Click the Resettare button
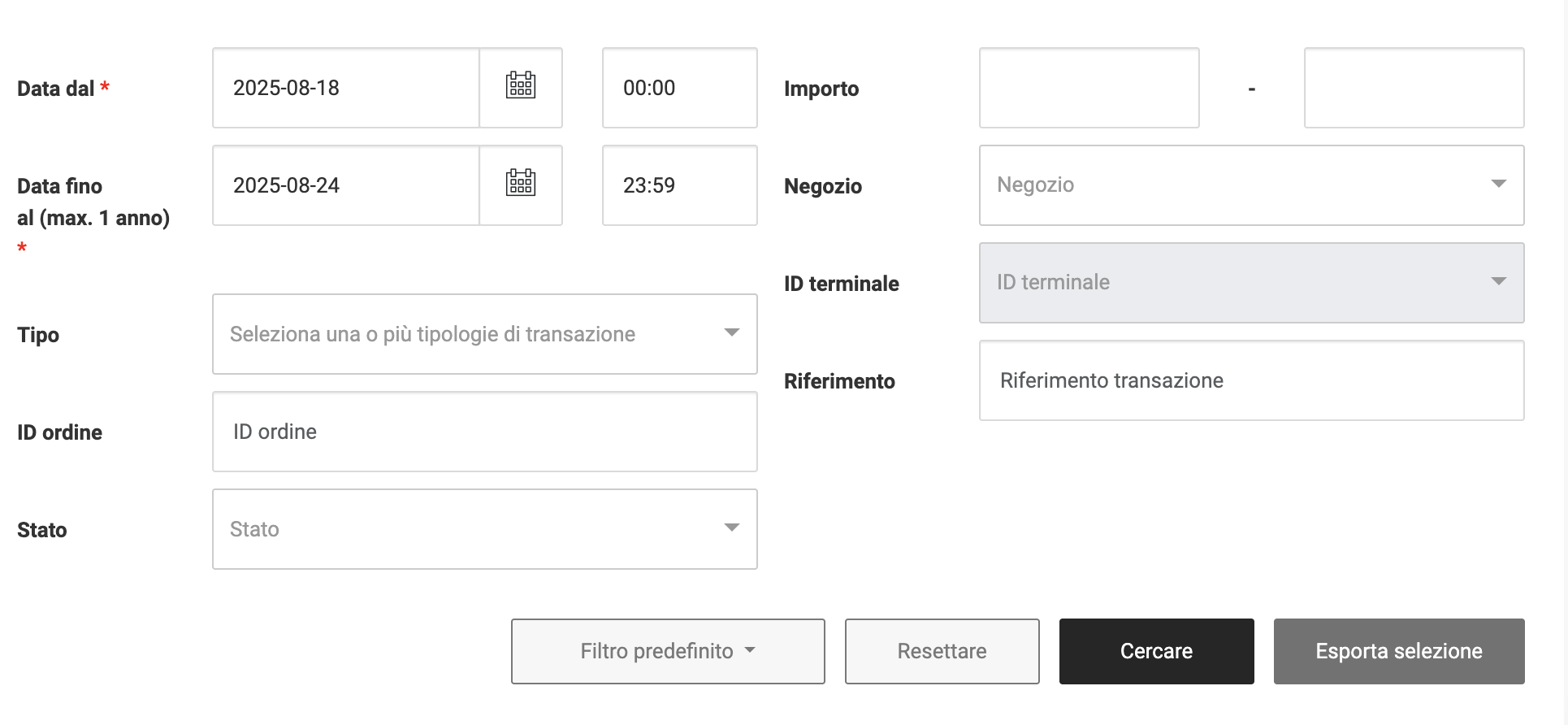This screenshot has width=1568, height=725. [942, 651]
